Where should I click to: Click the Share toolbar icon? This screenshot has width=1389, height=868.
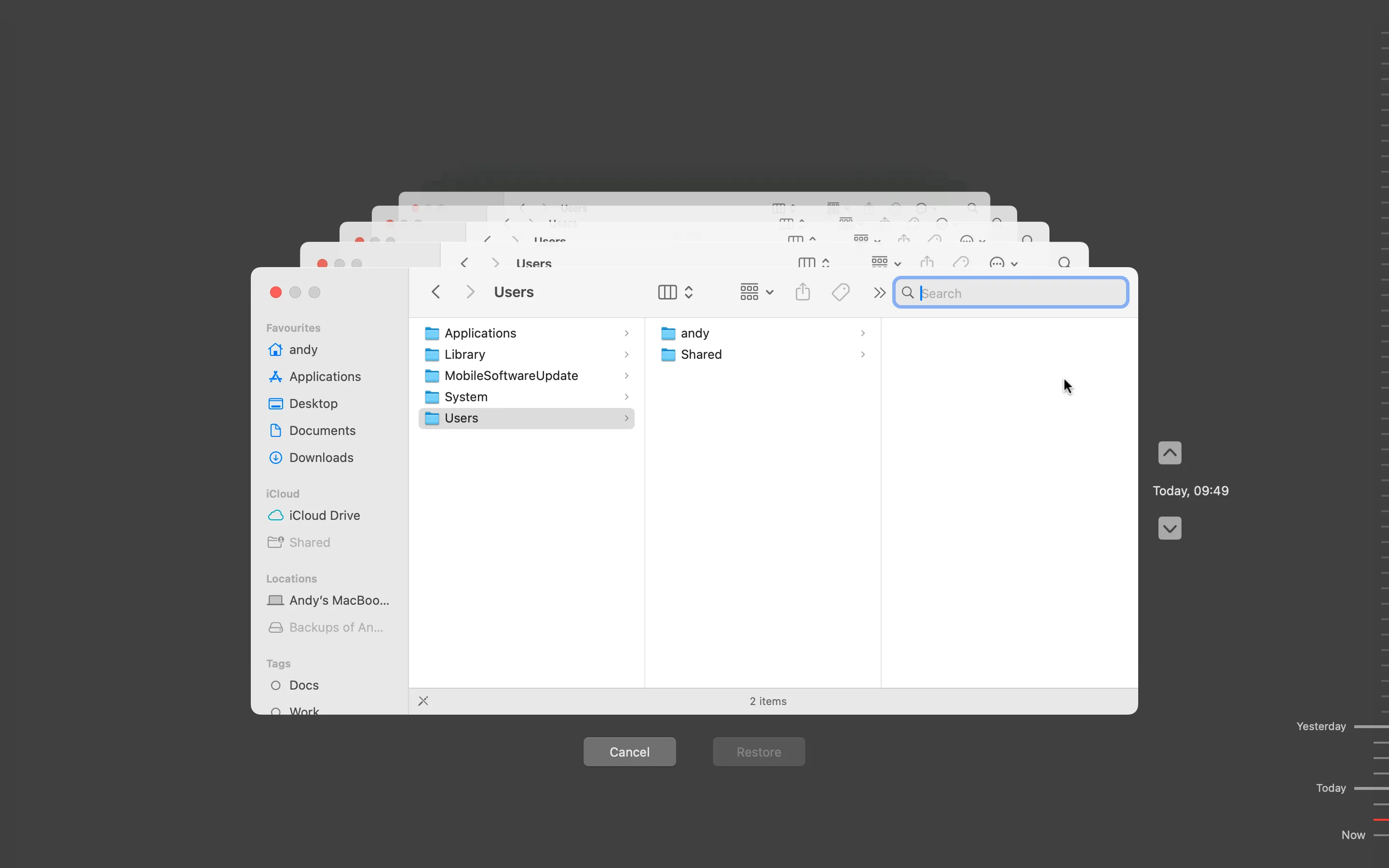pyautogui.click(x=803, y=292)
